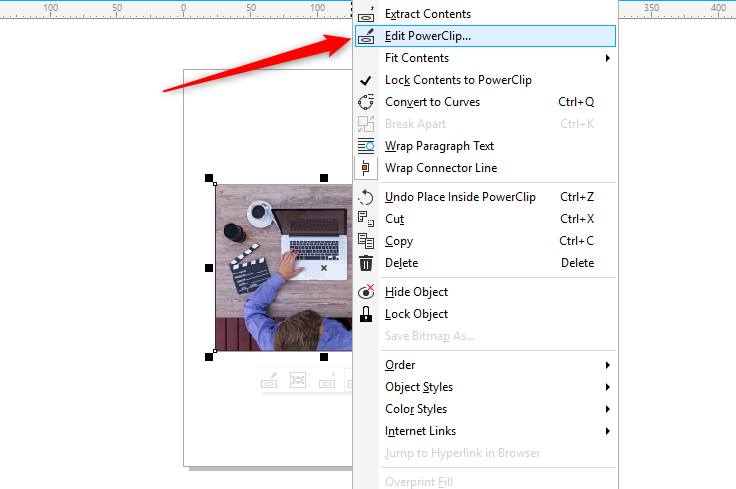The height and width of the screenshot is (489, 736).
Task: Click the Lock Object padlock icon
Action: pyautogui.click(x=366, y=314)
